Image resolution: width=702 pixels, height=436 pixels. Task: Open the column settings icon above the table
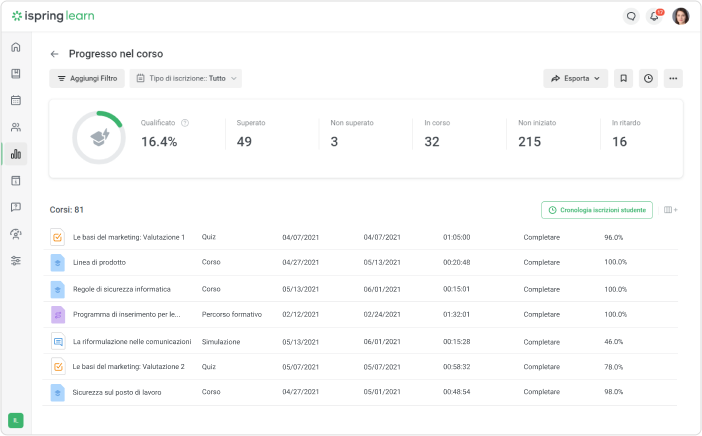coord(670,210)
